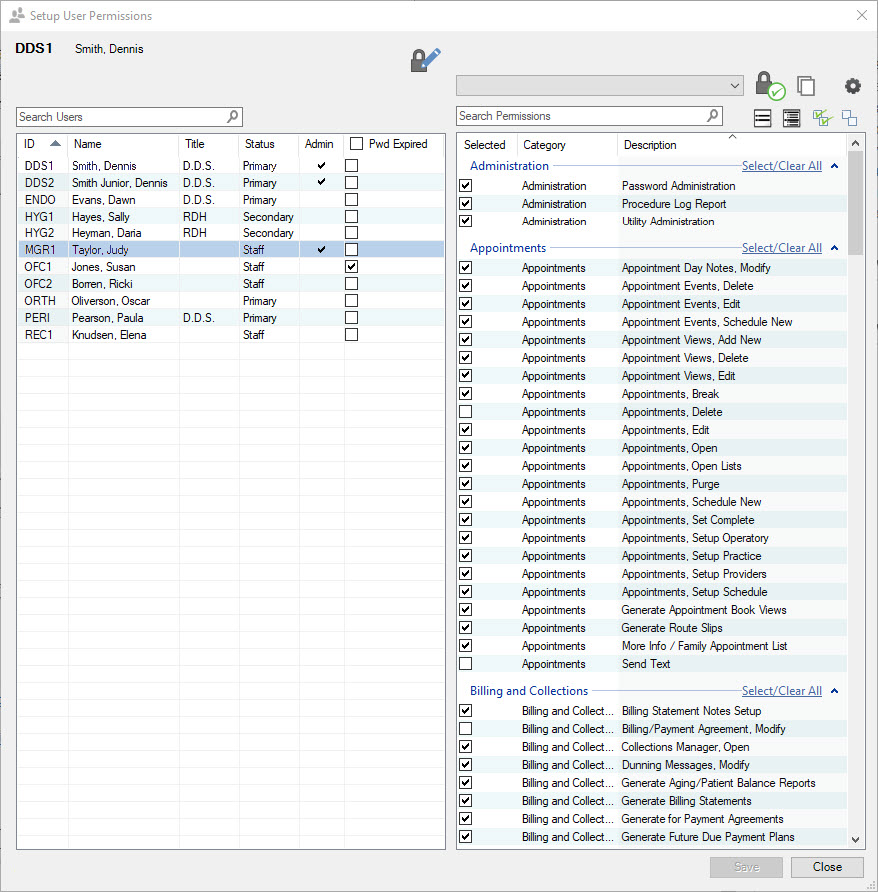Select user row Knudsen, Elena

click(x=230, y=334)
